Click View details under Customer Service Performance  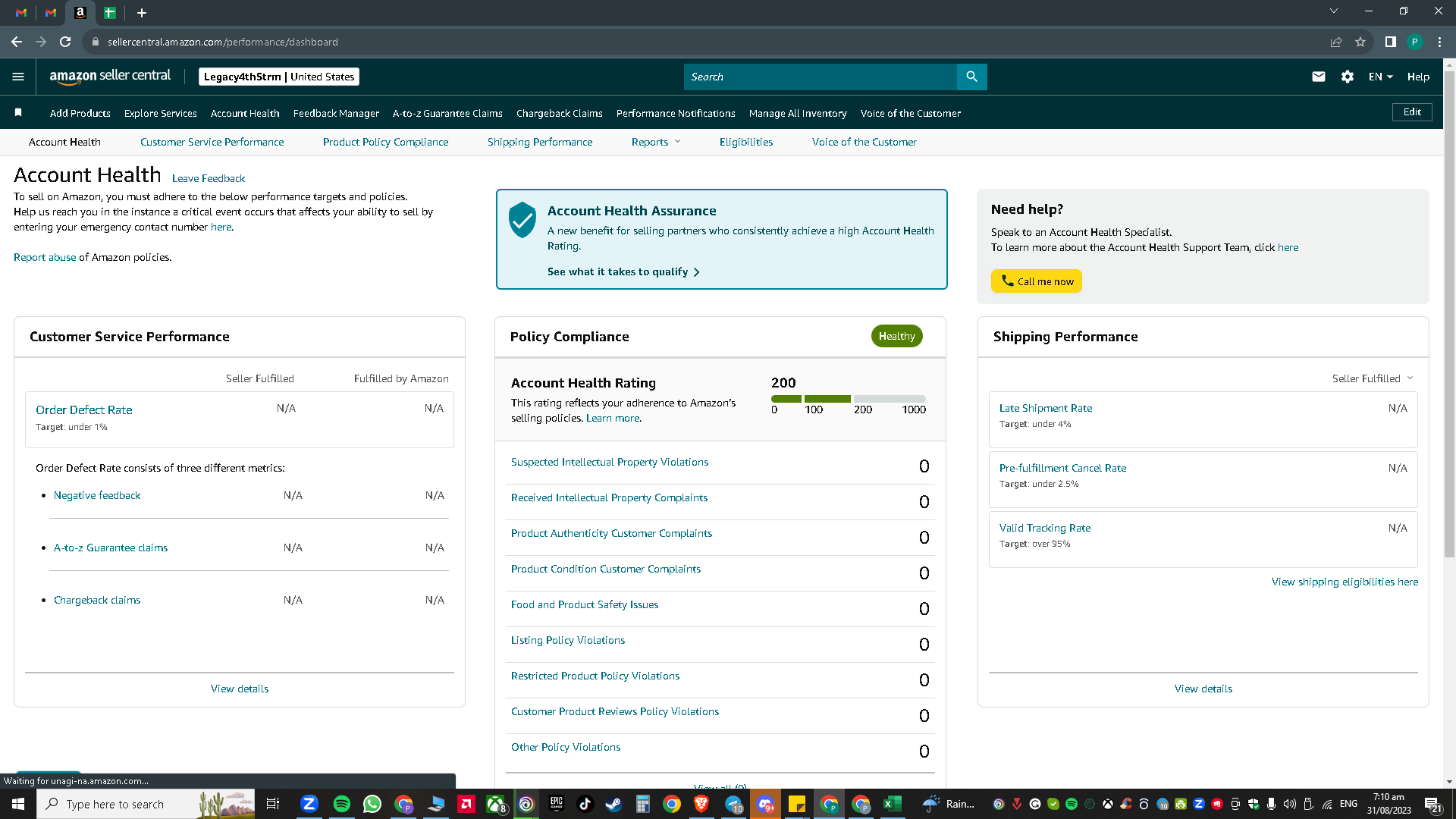[x=240, y=689]
